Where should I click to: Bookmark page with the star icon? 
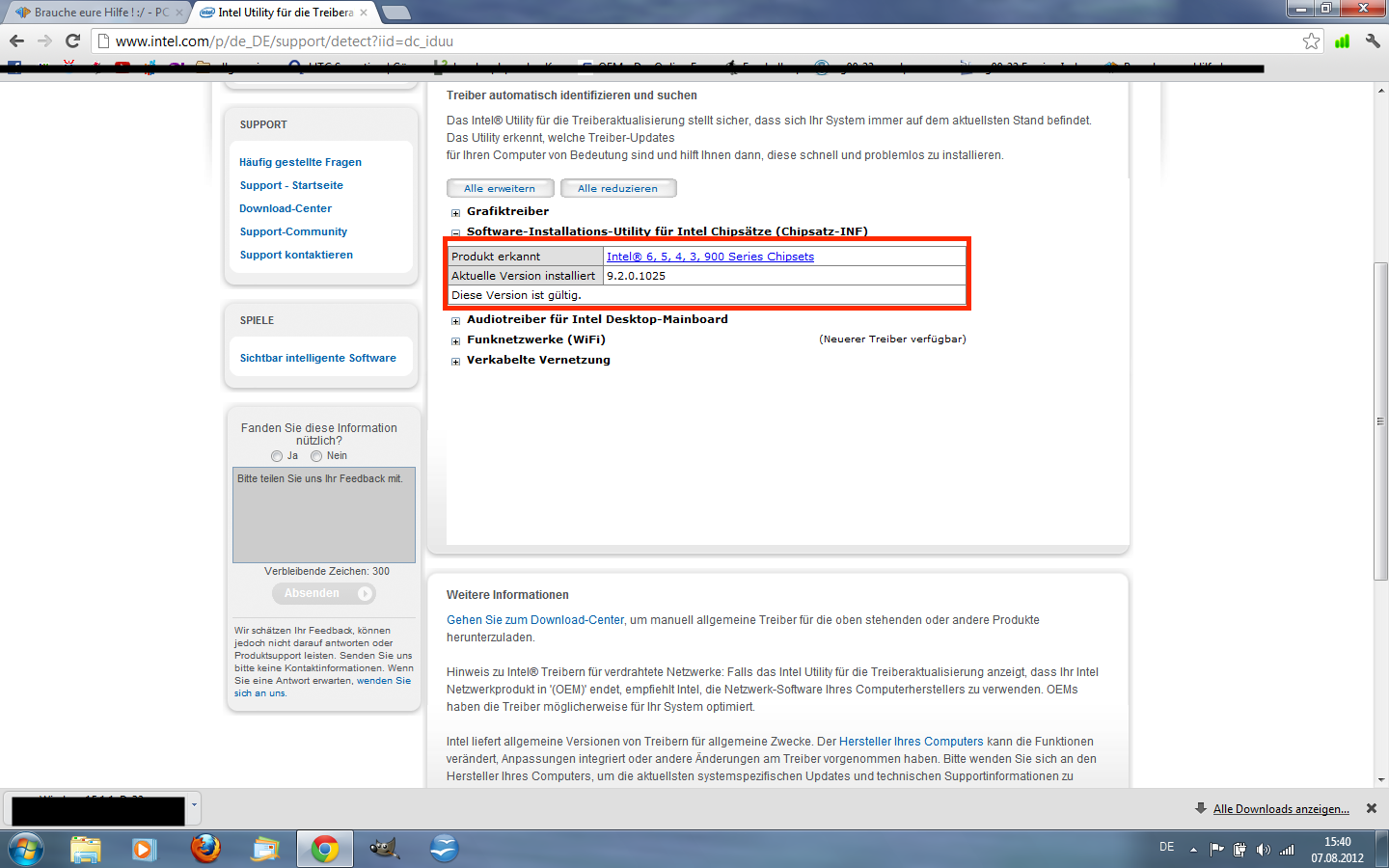(x=1311, y=41)
